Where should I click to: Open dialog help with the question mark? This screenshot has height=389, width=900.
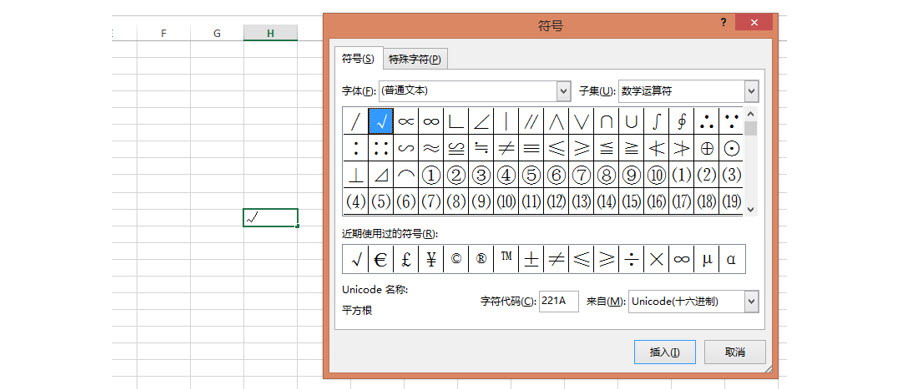click(724, 23)
